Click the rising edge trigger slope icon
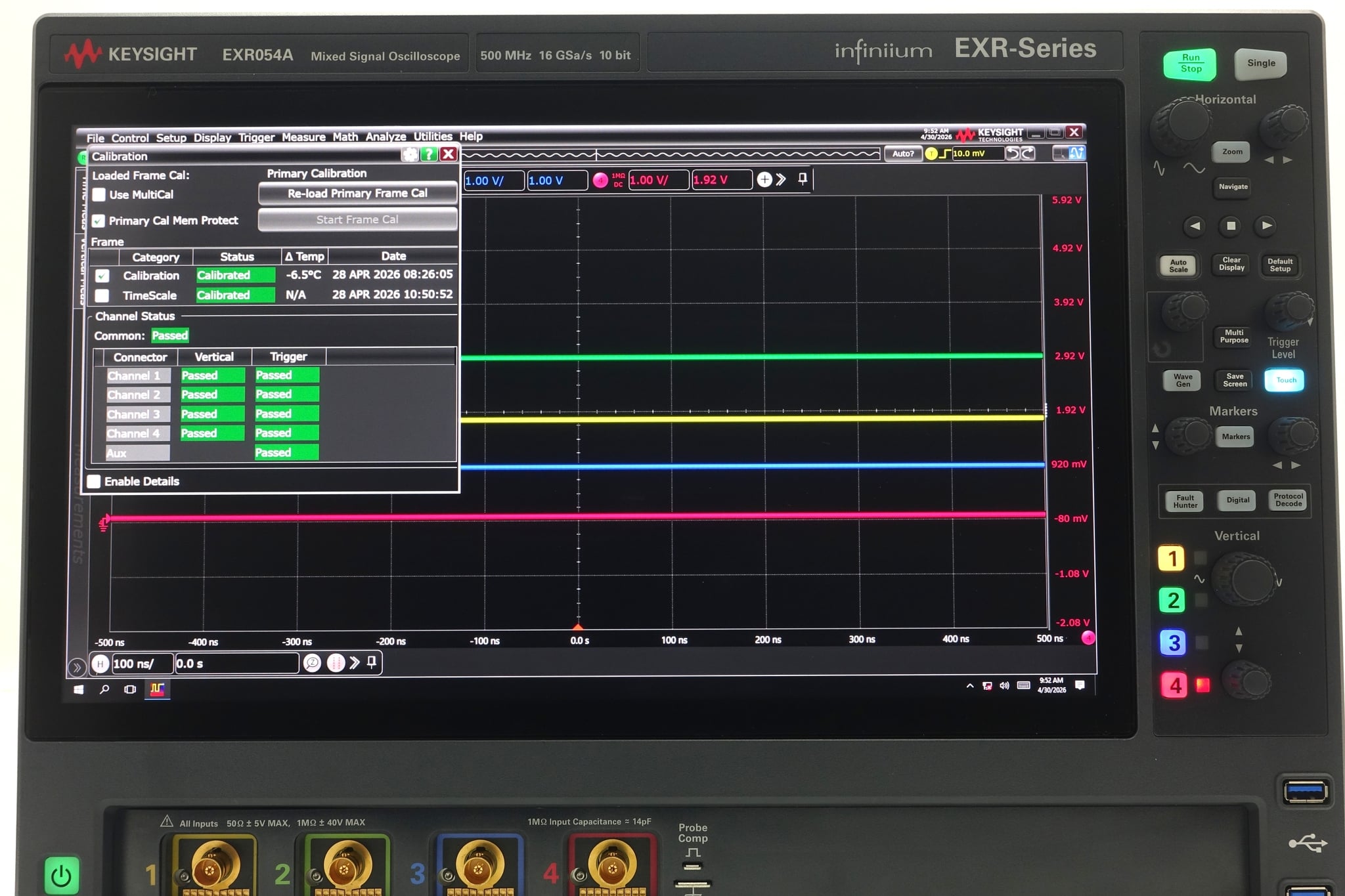Image resolution: width=1345 pixels, height=896 pixels. [x=945, y=154]
